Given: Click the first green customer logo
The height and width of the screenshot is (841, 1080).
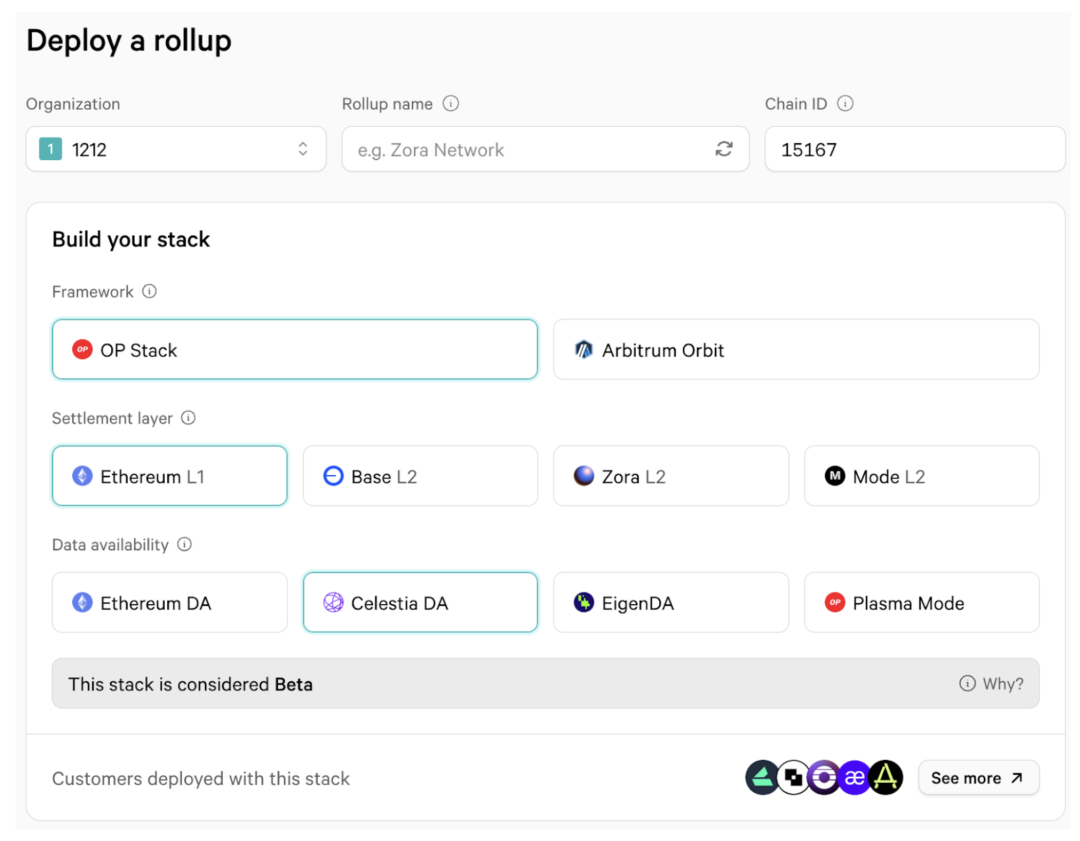Looking at the screenshot, I should click(x=762, y=778).
